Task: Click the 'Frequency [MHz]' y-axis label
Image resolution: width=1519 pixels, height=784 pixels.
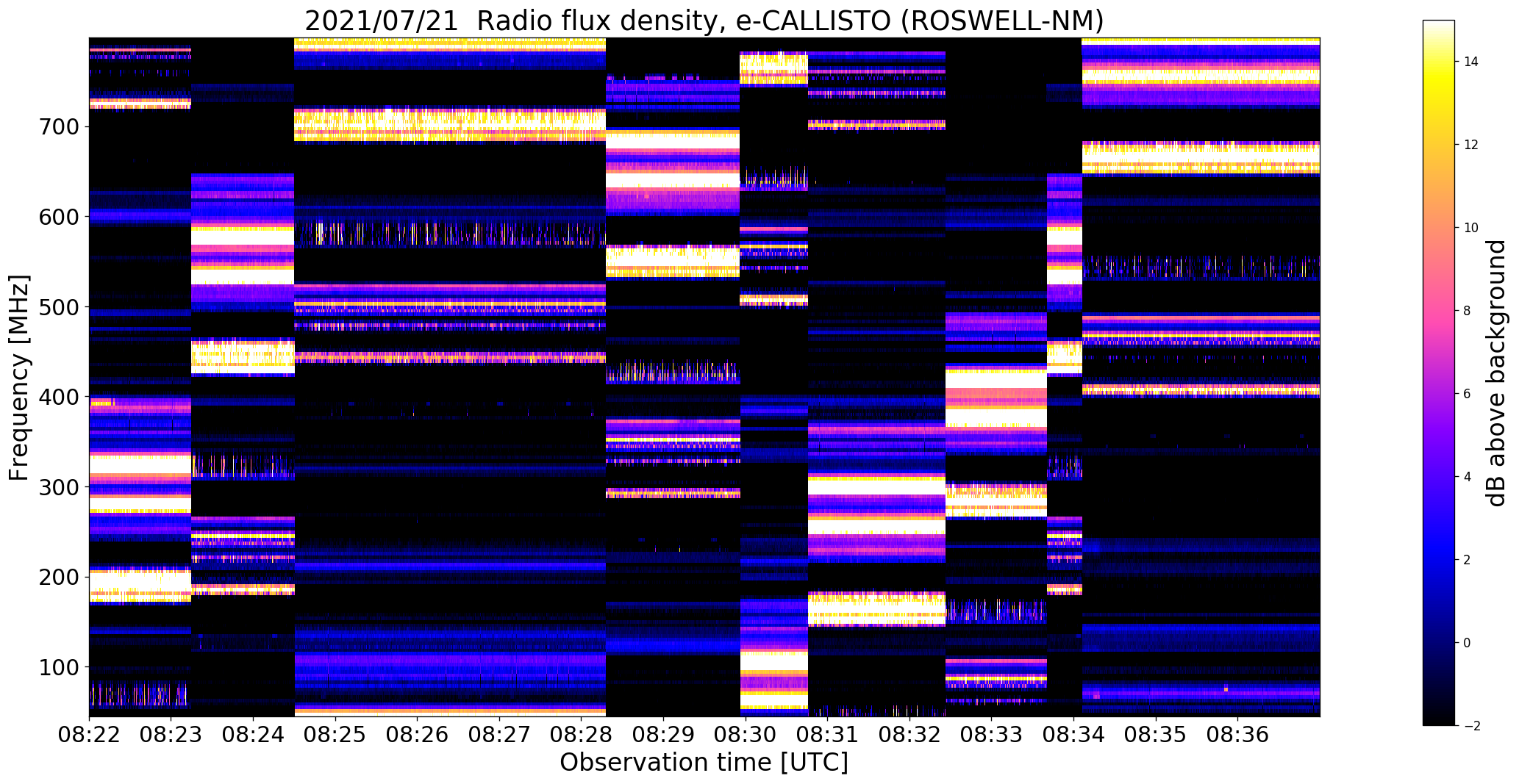Action: click(x=19, y=378)
